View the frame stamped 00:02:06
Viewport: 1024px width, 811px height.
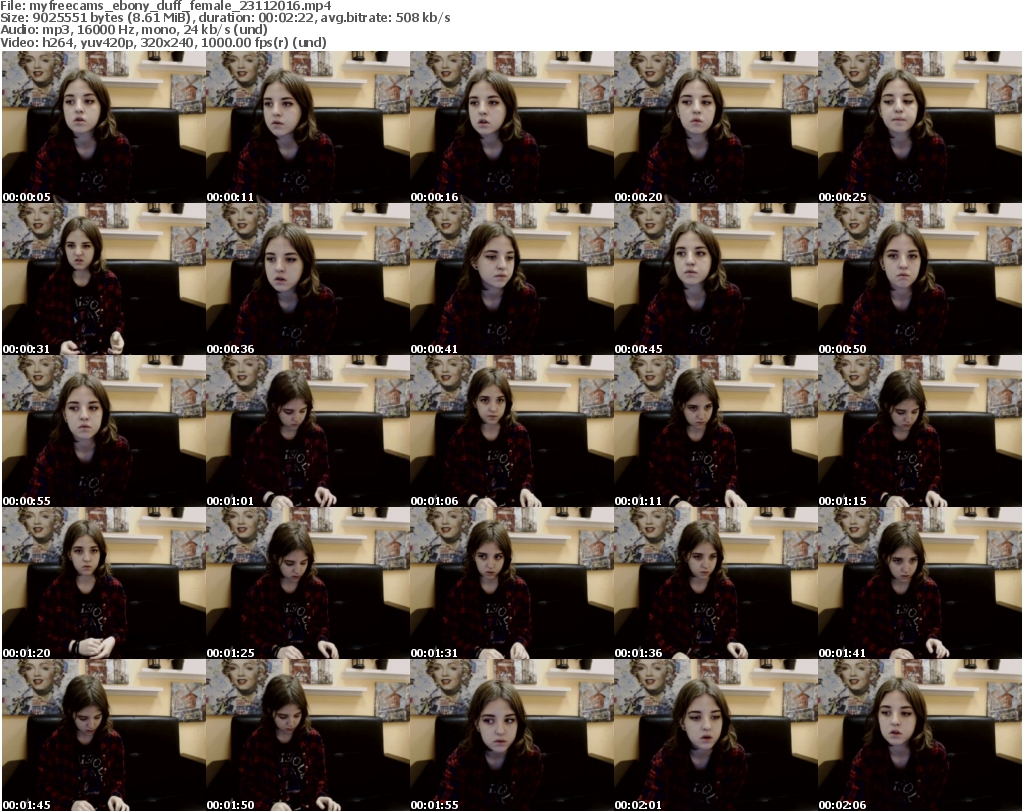920,735
